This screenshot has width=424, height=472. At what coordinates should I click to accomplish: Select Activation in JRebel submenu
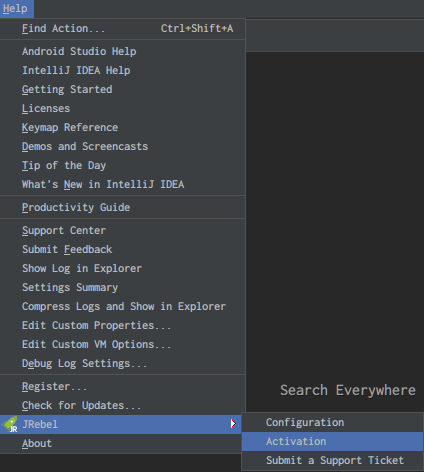coord(332,441)
